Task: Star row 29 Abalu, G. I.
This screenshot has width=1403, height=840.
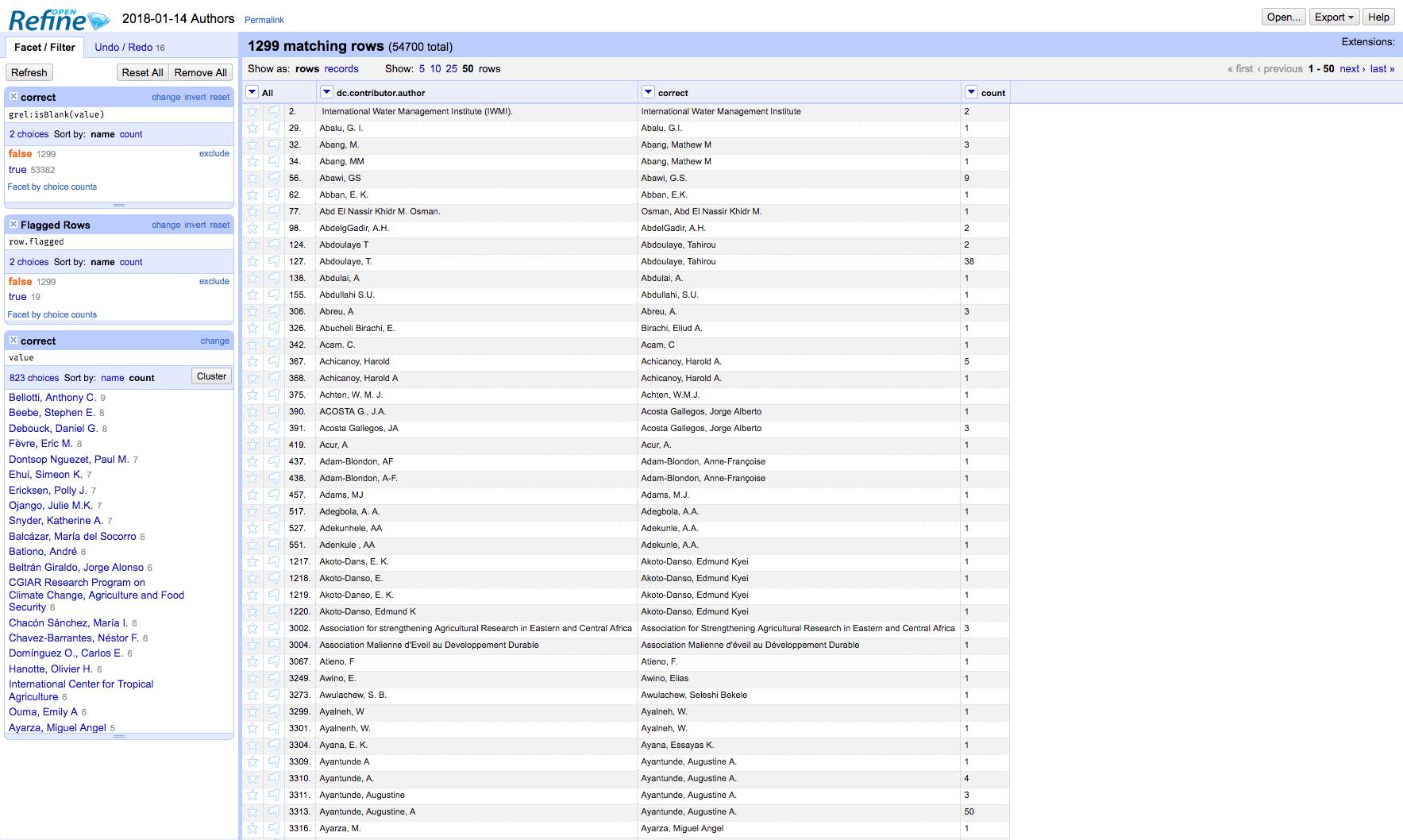Action: (252, 128)
